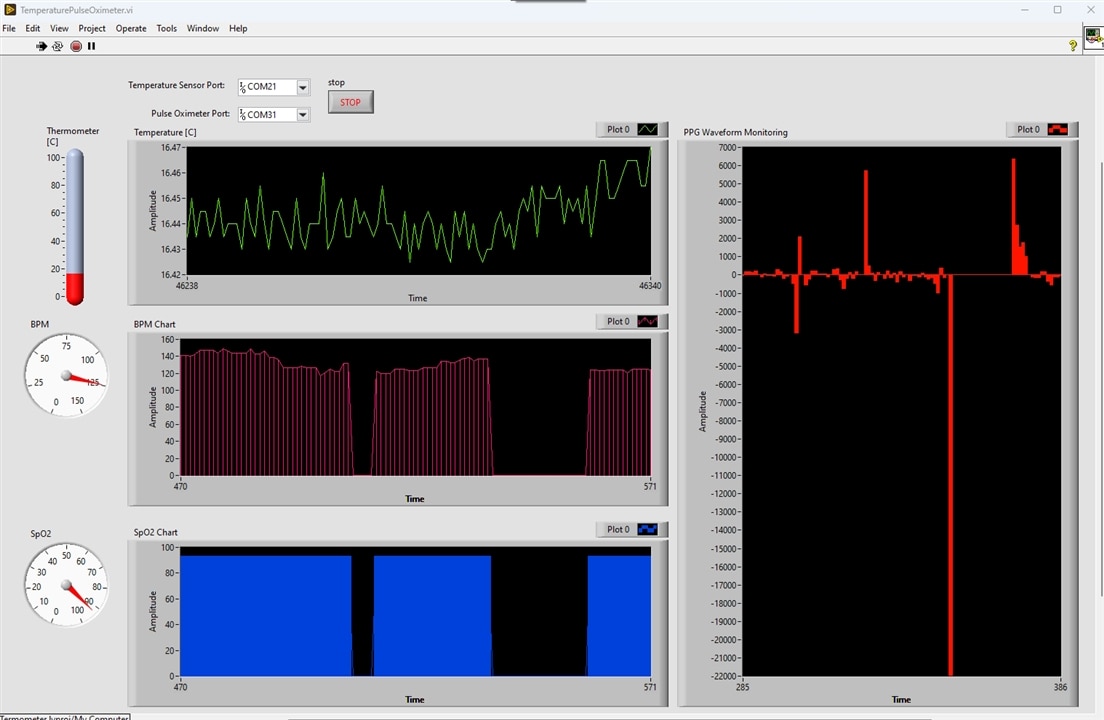Expand the Pulse Oximeter Port dropdown arrow
The image size is (1104, 720).
303,115
